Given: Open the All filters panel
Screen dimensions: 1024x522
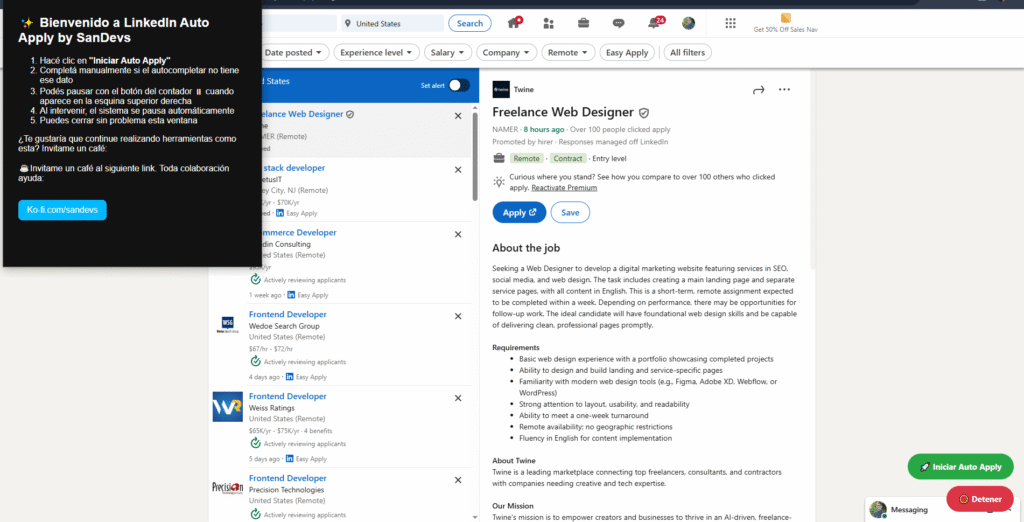Looking at the screenshot, I should coord(687,53).
